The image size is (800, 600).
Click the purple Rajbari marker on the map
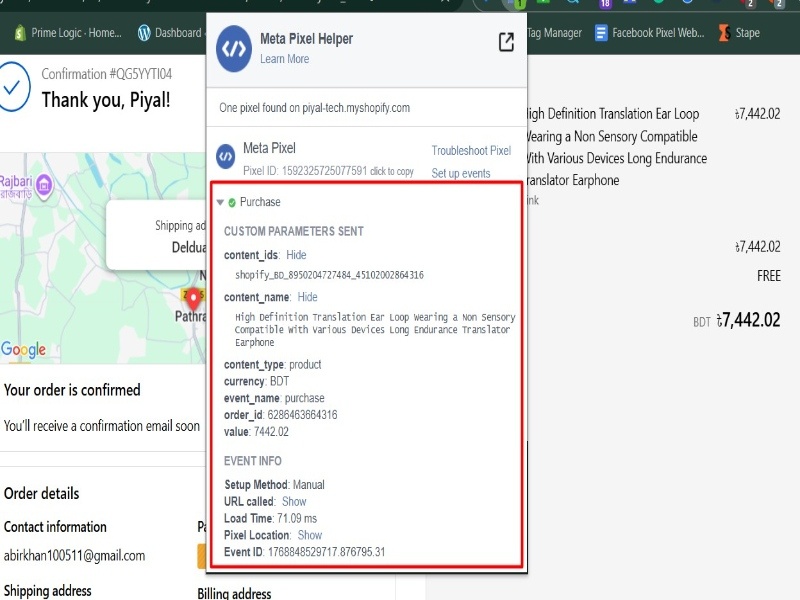click(44, 186)
